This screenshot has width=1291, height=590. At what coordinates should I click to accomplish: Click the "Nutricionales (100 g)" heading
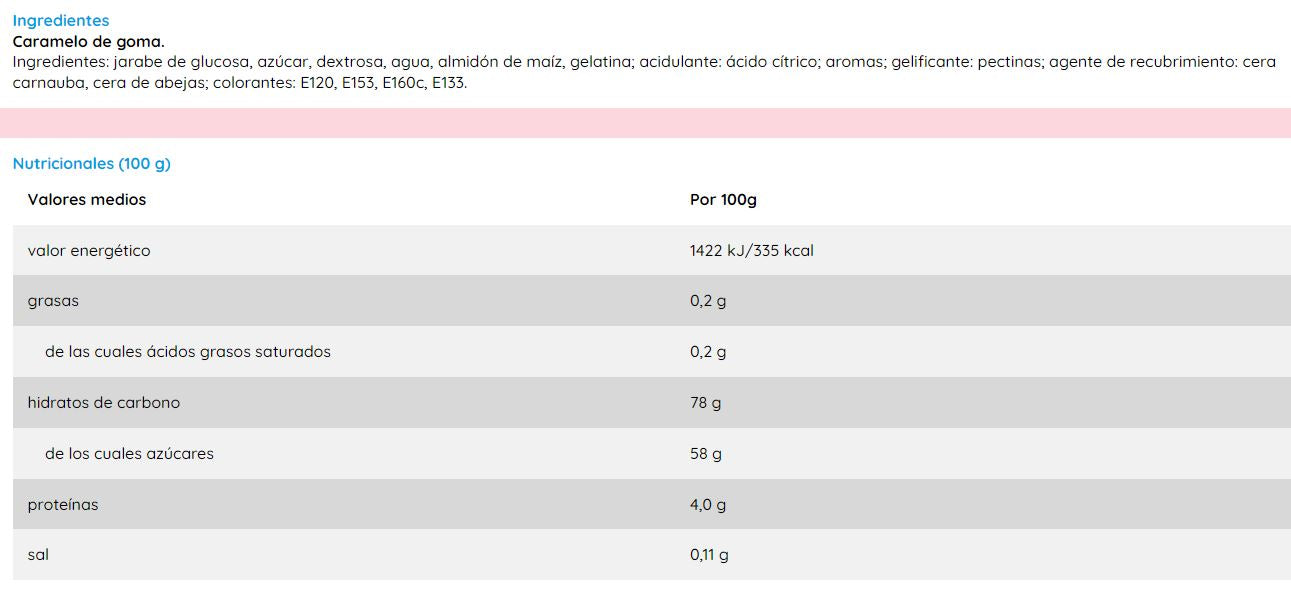click(x=92, y=164)
